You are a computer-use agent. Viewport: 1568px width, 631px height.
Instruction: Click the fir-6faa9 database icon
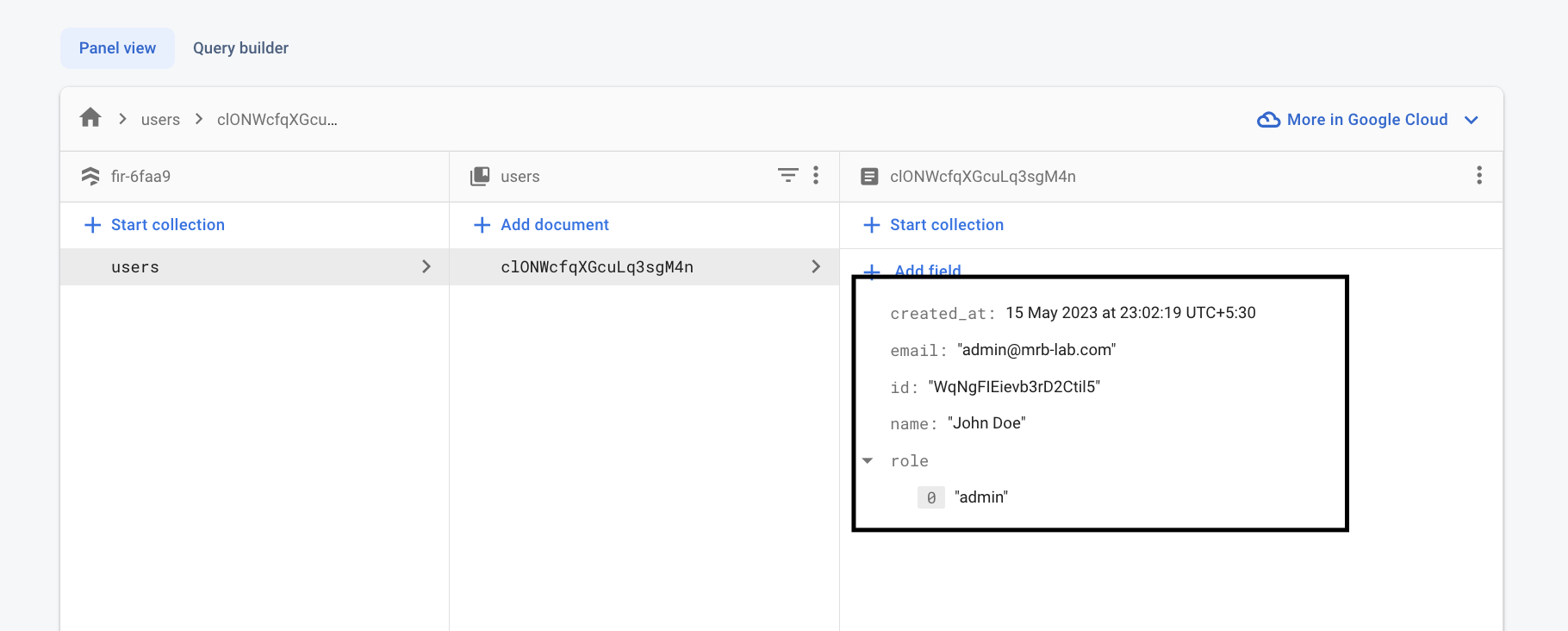90,177
